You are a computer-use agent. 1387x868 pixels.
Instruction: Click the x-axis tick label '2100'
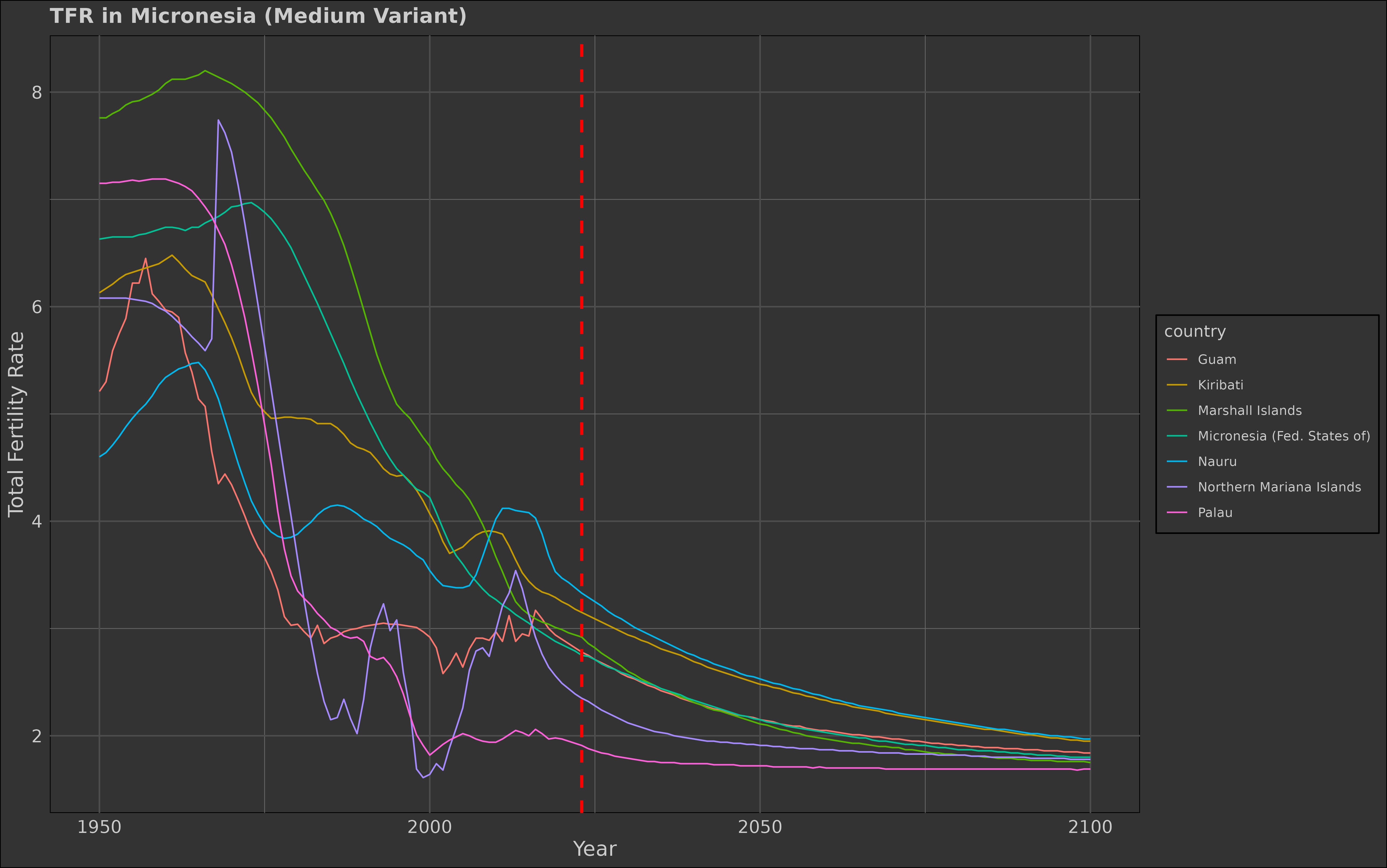(x=1090, y=827)
